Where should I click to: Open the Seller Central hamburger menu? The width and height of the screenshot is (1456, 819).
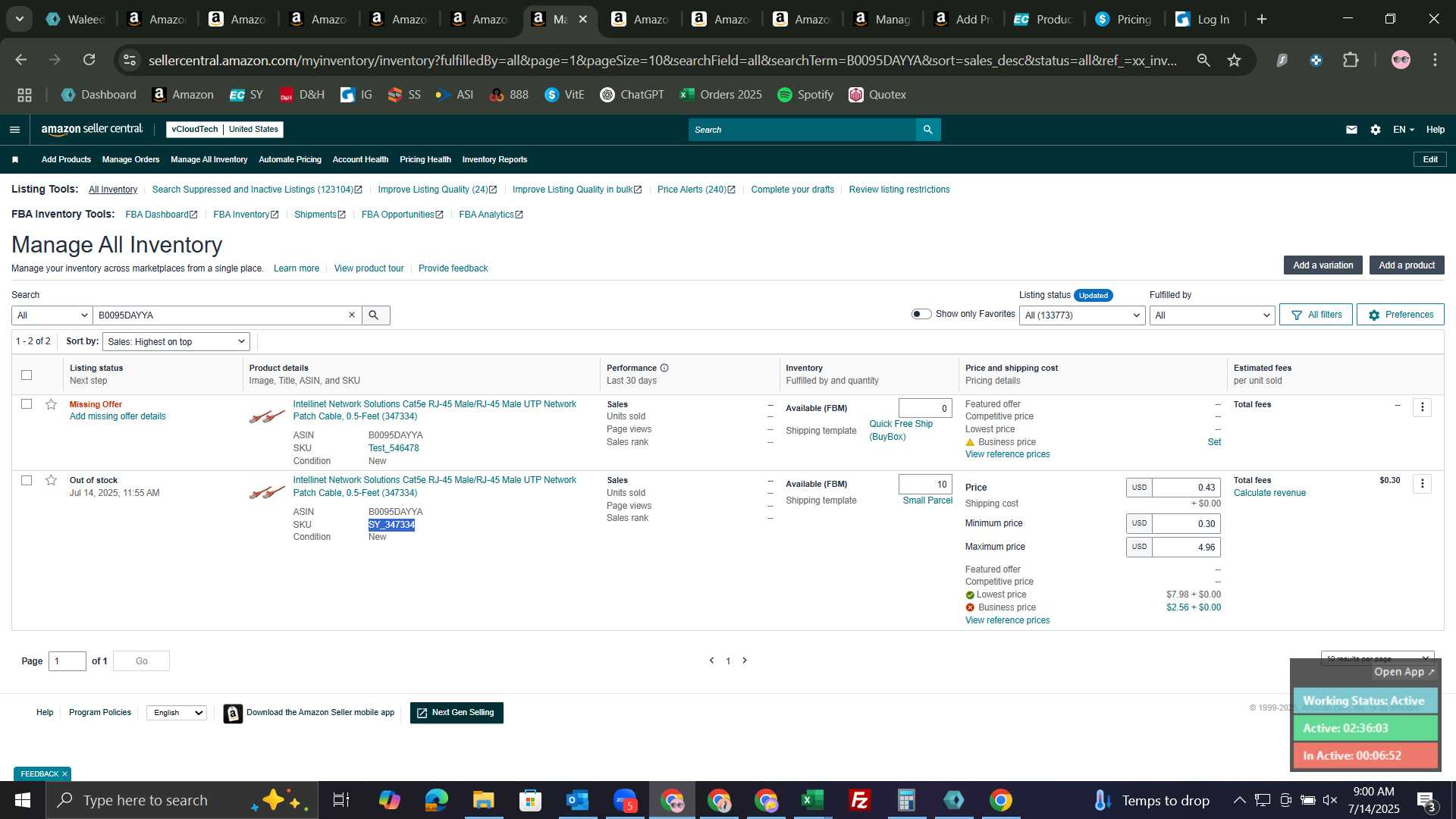14,130
